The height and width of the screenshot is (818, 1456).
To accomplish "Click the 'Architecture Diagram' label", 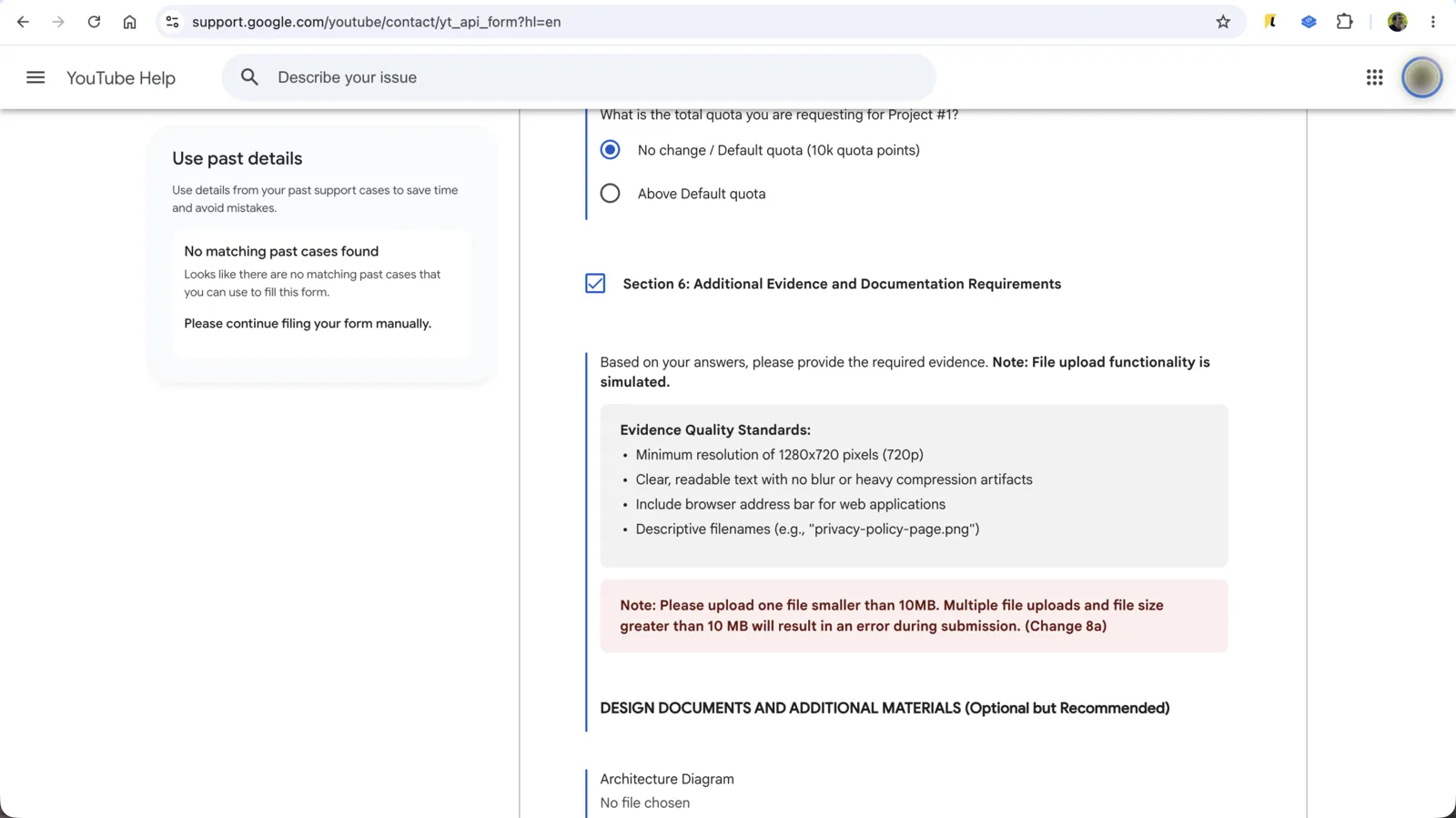I will 667,779.
